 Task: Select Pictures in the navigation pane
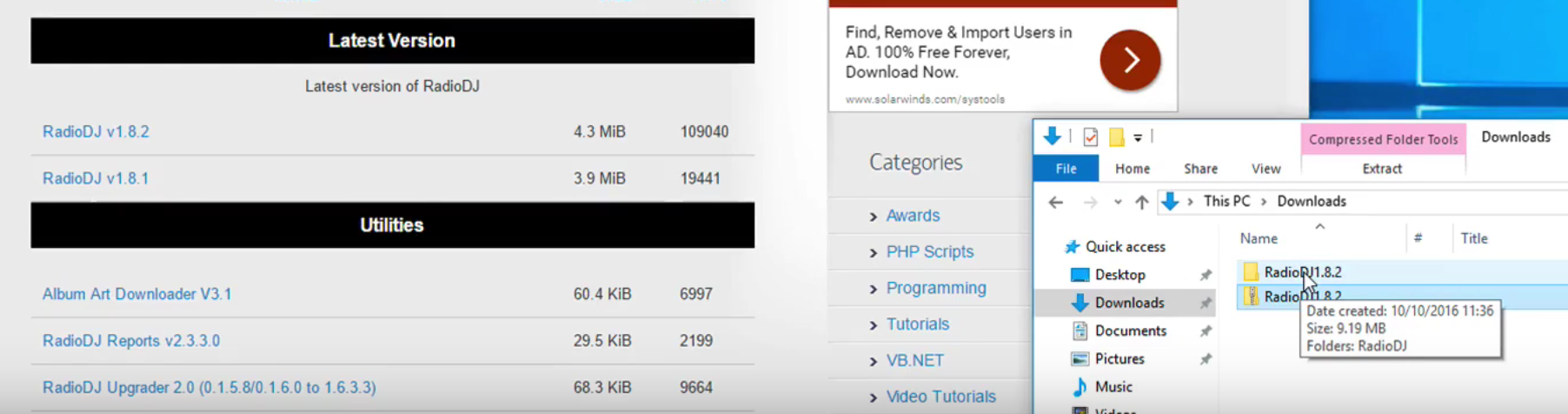click(x=1120, y=358)
